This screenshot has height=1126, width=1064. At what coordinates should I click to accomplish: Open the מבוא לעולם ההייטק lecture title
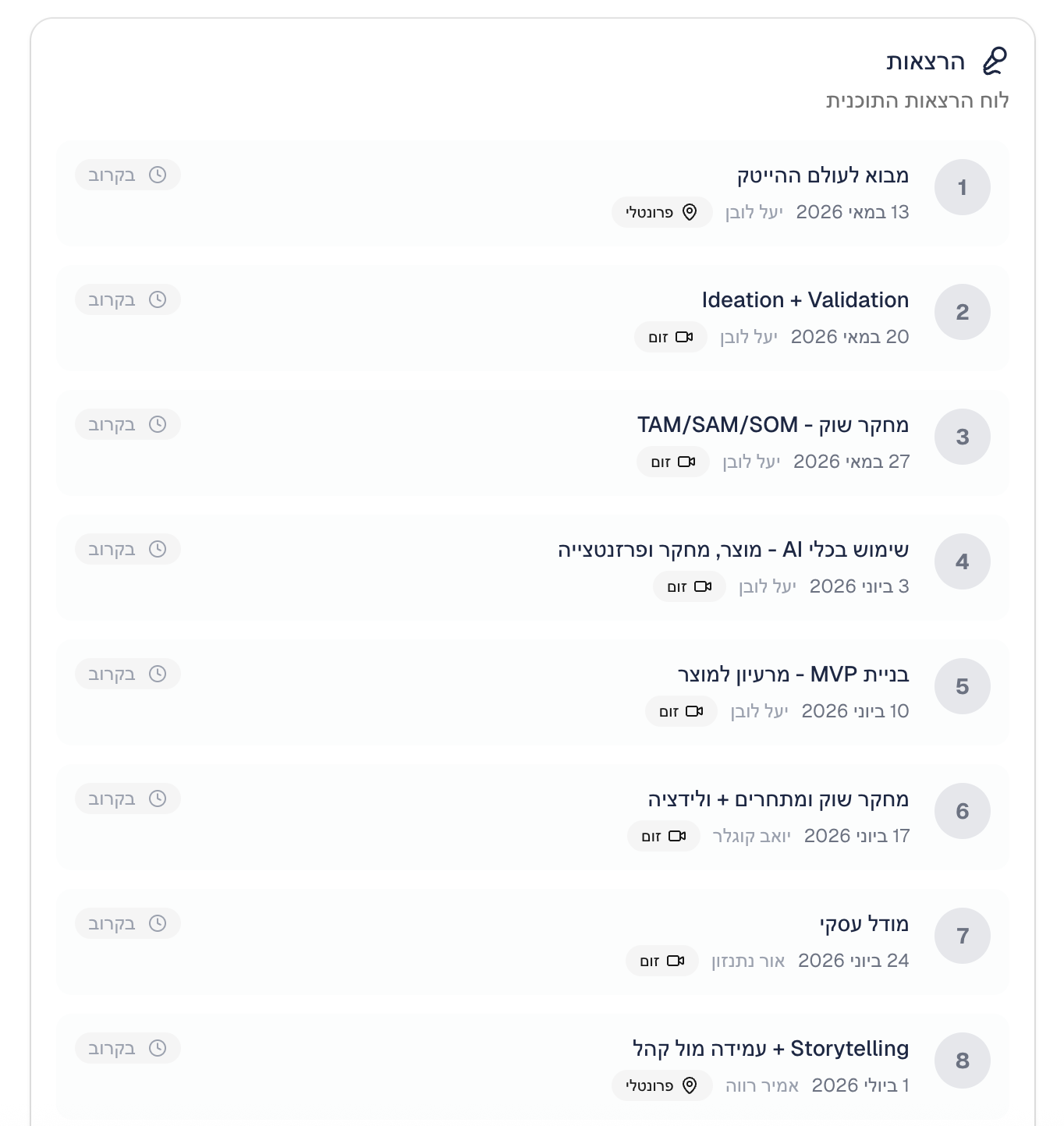tap(822, 175)
